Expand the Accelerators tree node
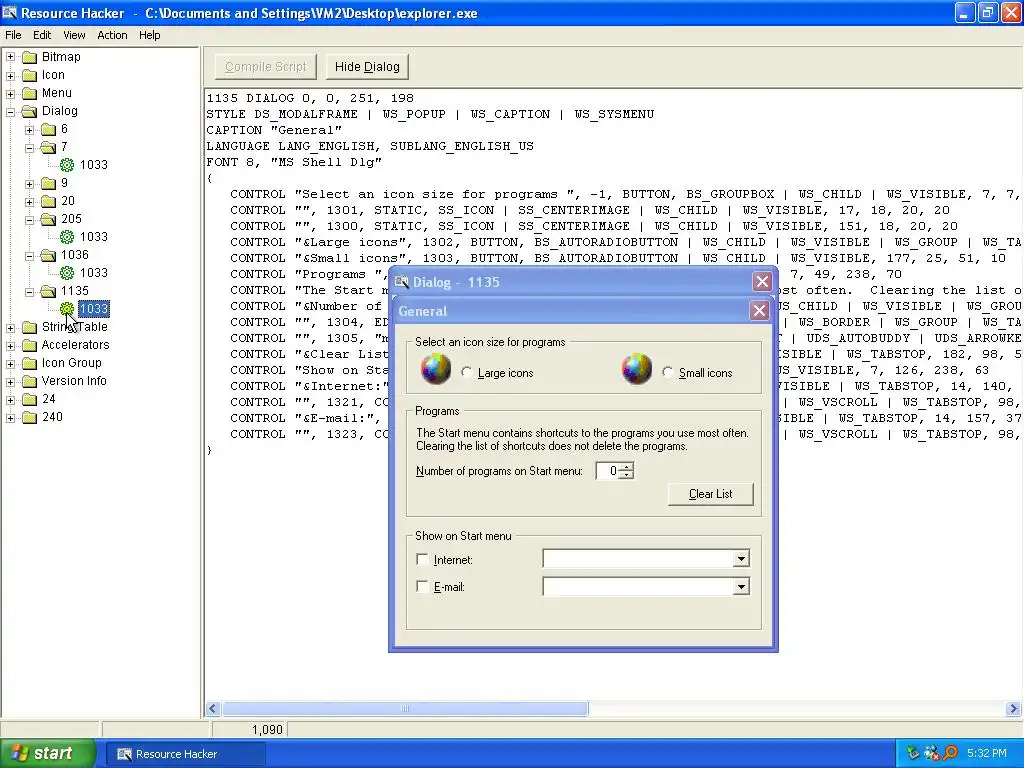 pos(10,345)
